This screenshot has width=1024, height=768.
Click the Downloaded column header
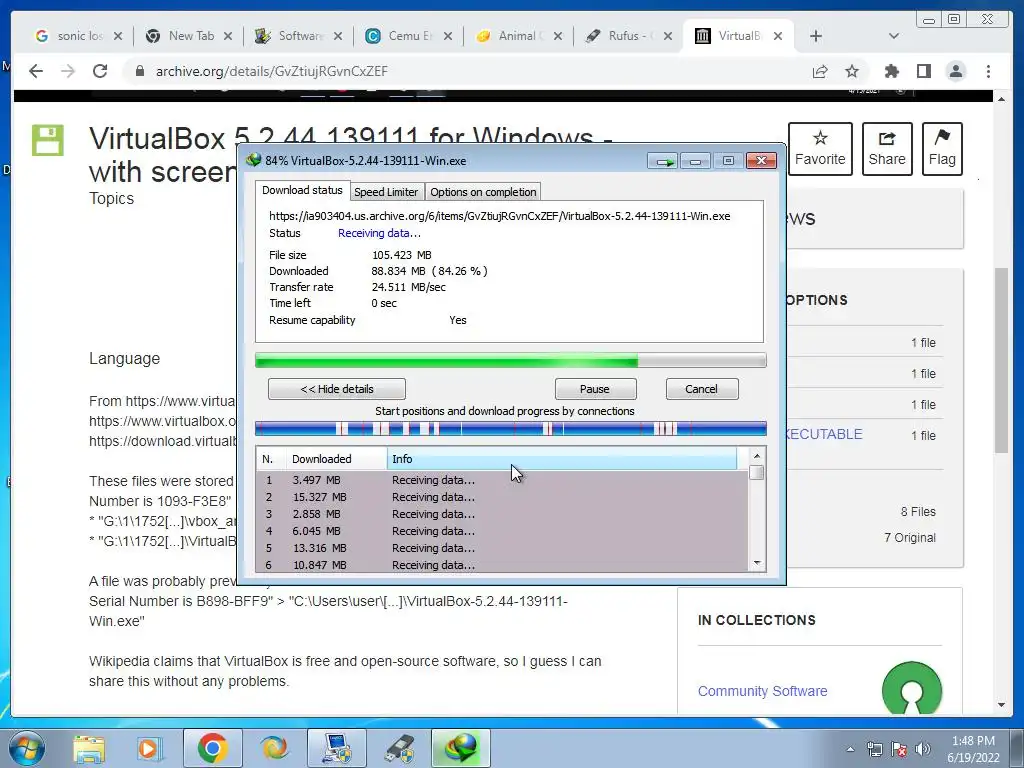(x=337, y=459)
